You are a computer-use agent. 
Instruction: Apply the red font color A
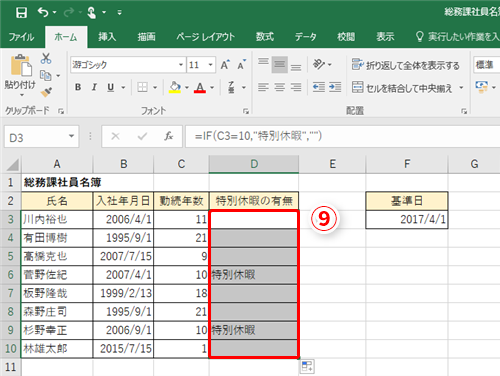tap(200, 87)
